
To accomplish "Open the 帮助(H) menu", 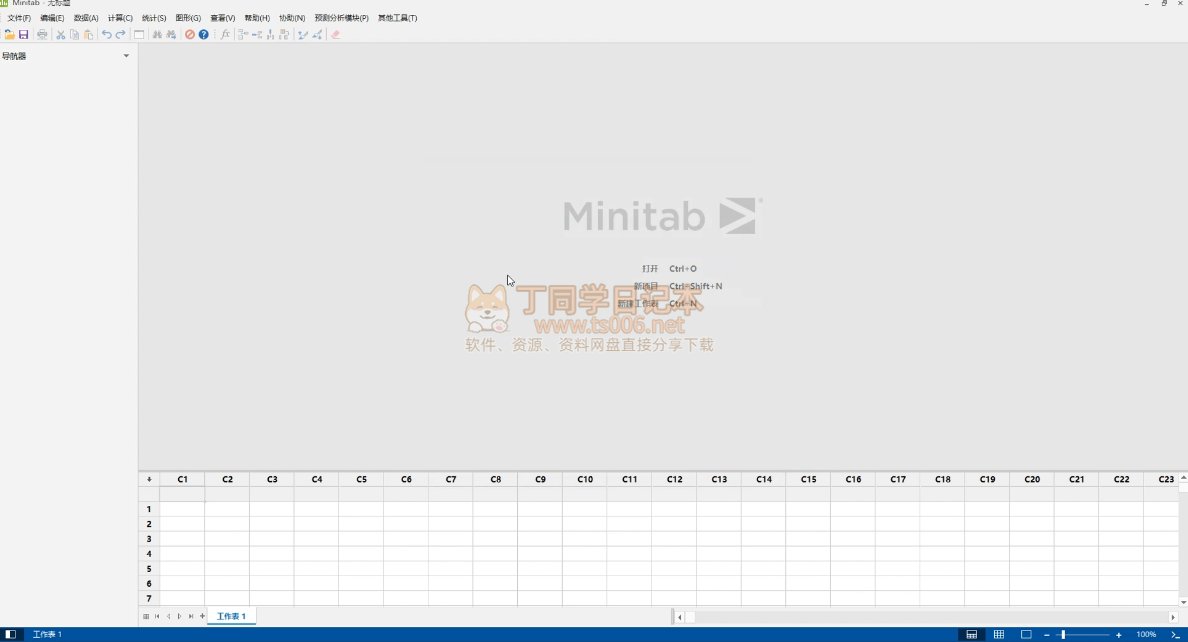I will (x=257, y=17).
